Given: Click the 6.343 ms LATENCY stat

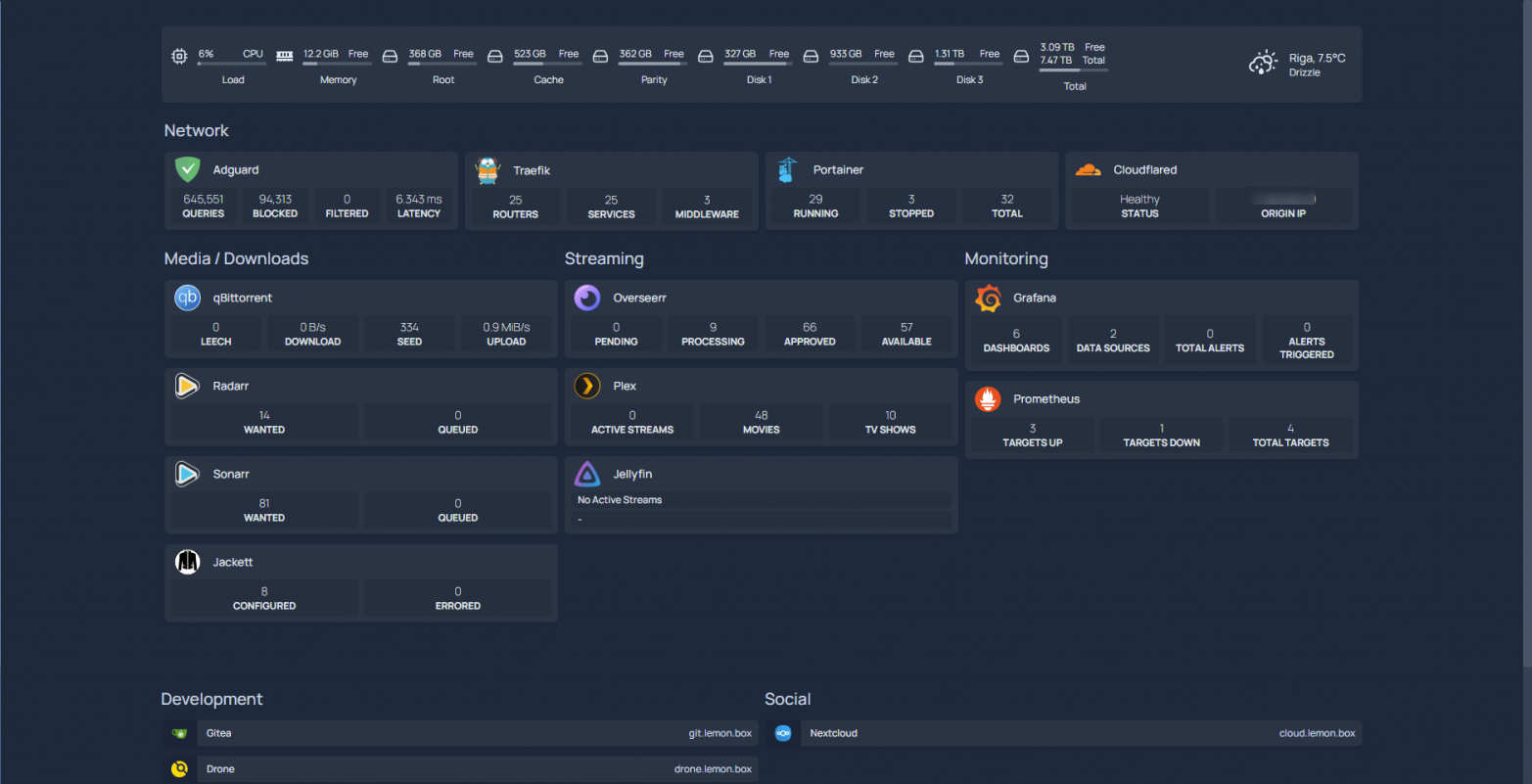Looking at the screenshot, I should click(x=419, y=207).
